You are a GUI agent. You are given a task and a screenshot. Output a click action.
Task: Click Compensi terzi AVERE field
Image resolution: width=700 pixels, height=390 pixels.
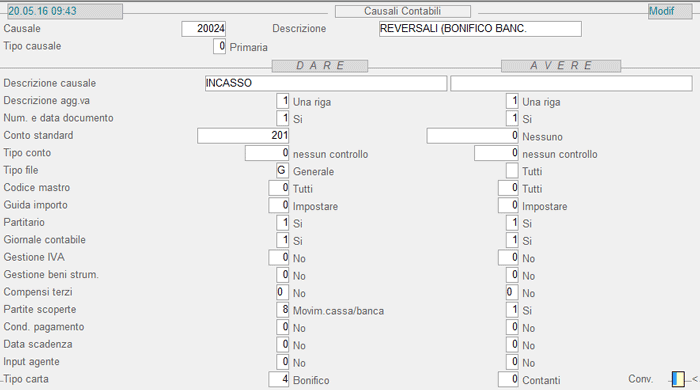[x=512, y=292]
